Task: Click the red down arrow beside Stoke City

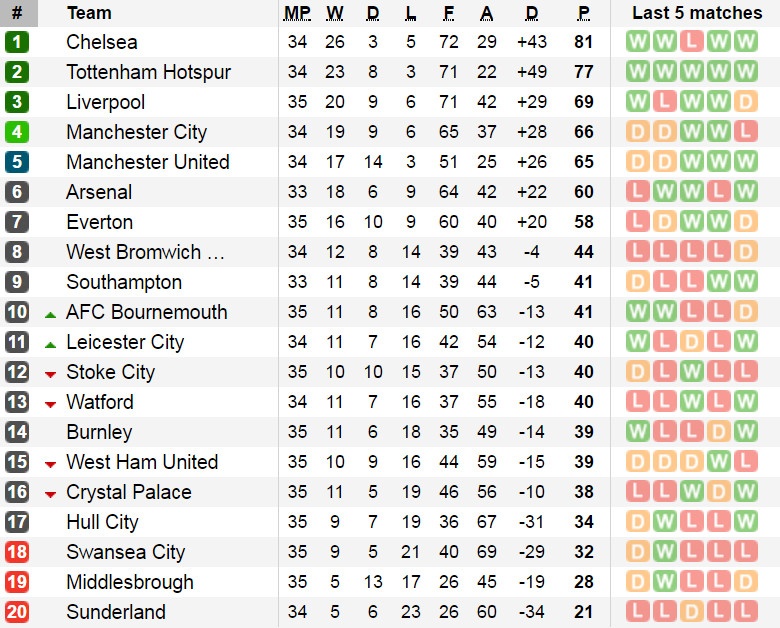Action: (50, 373)
